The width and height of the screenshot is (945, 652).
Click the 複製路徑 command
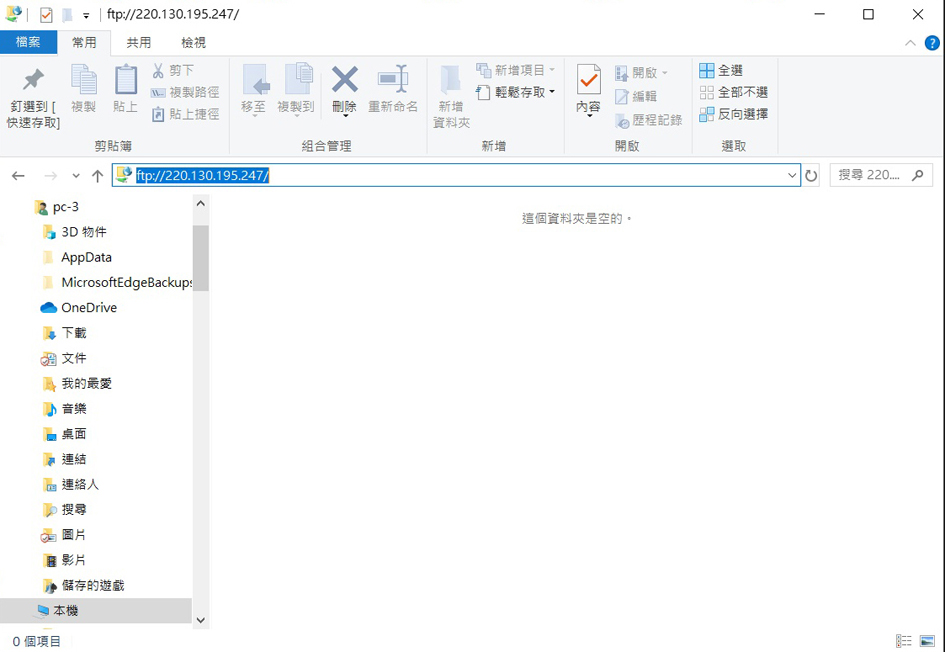(x=184, y=92)
